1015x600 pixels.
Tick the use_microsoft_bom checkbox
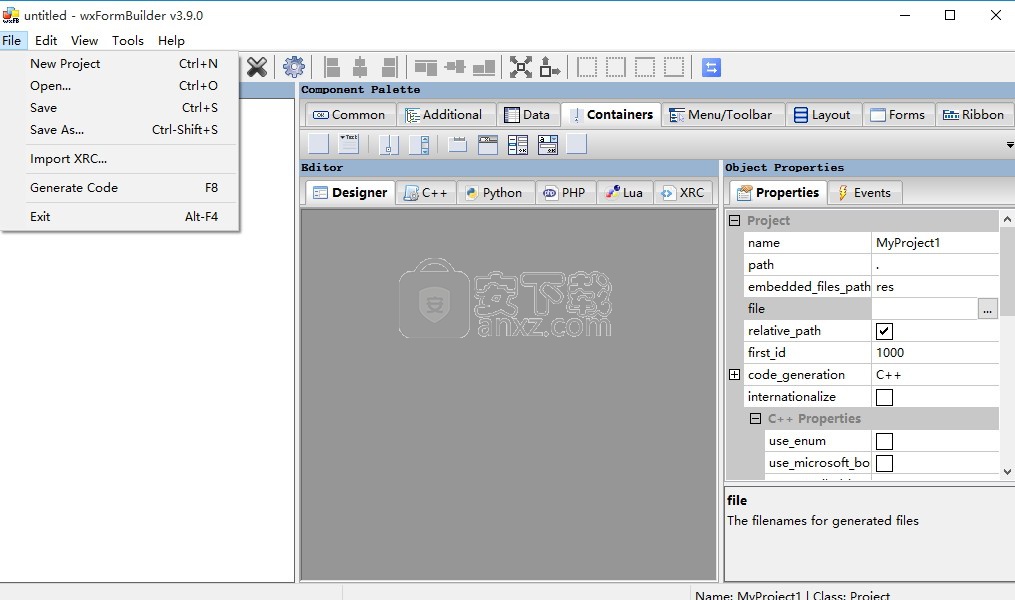[884, 463]
